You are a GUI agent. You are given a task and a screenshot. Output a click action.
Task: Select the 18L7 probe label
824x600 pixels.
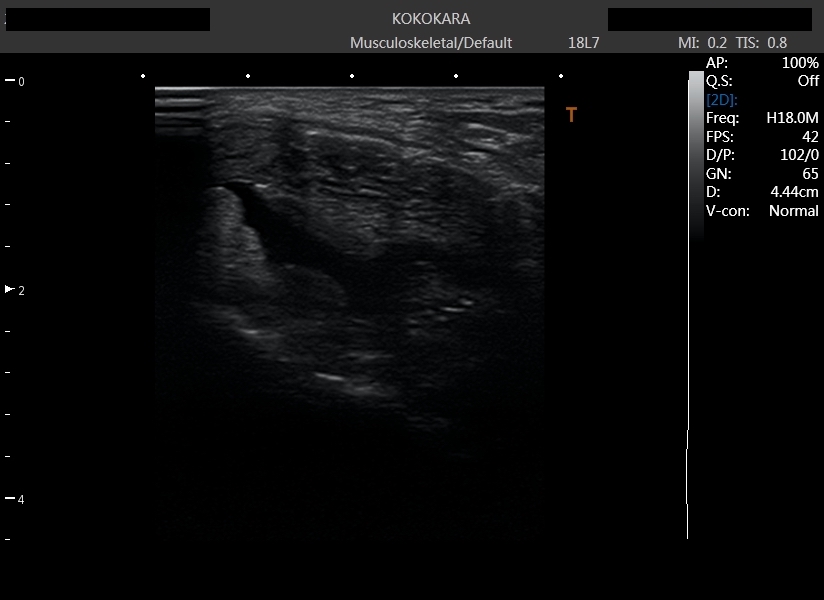583,43
